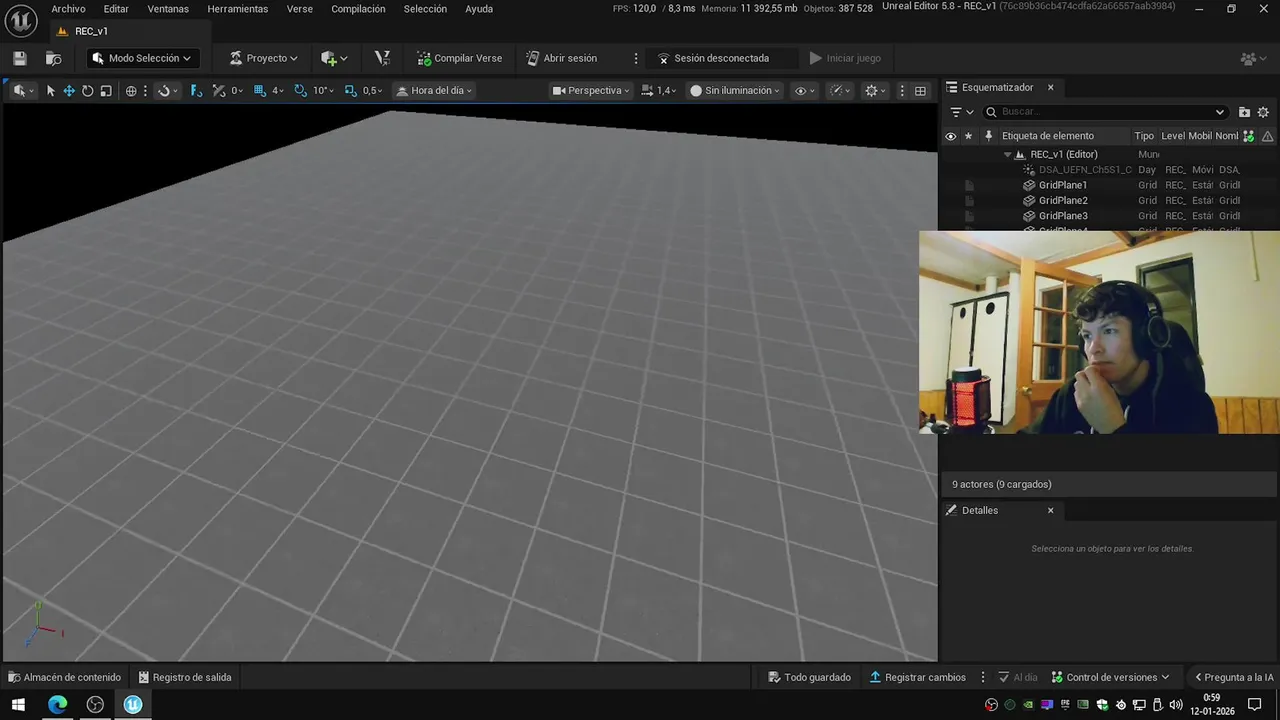
Task: Open Sin iluminación view mode dropdown
Action: (x=734, y=90)
